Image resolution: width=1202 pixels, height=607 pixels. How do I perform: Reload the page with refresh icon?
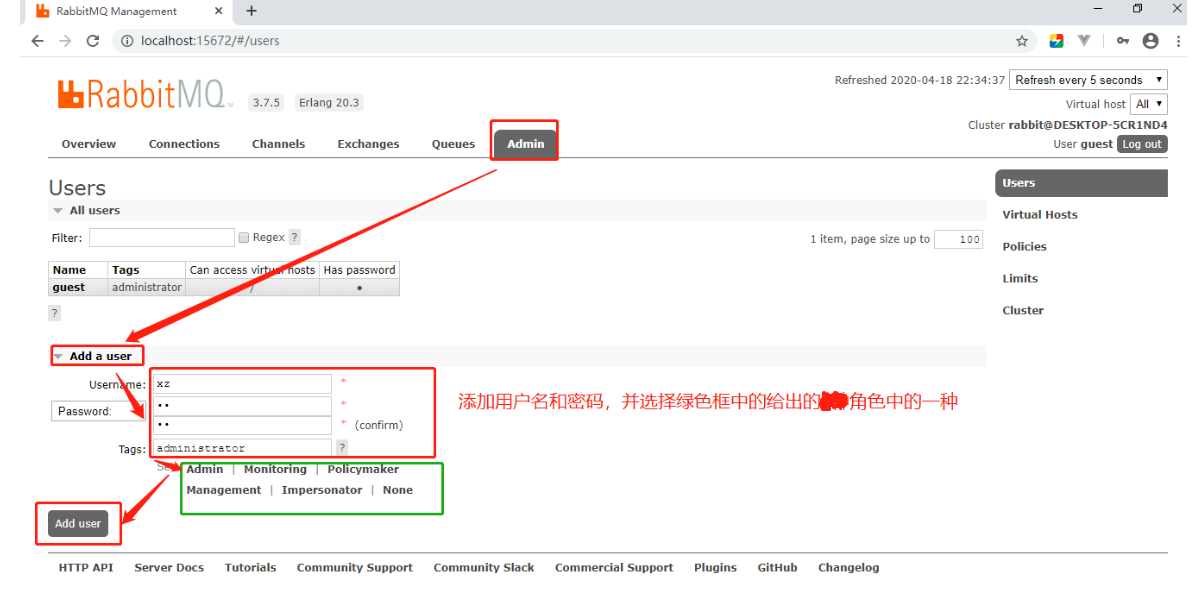coord(93,41)
